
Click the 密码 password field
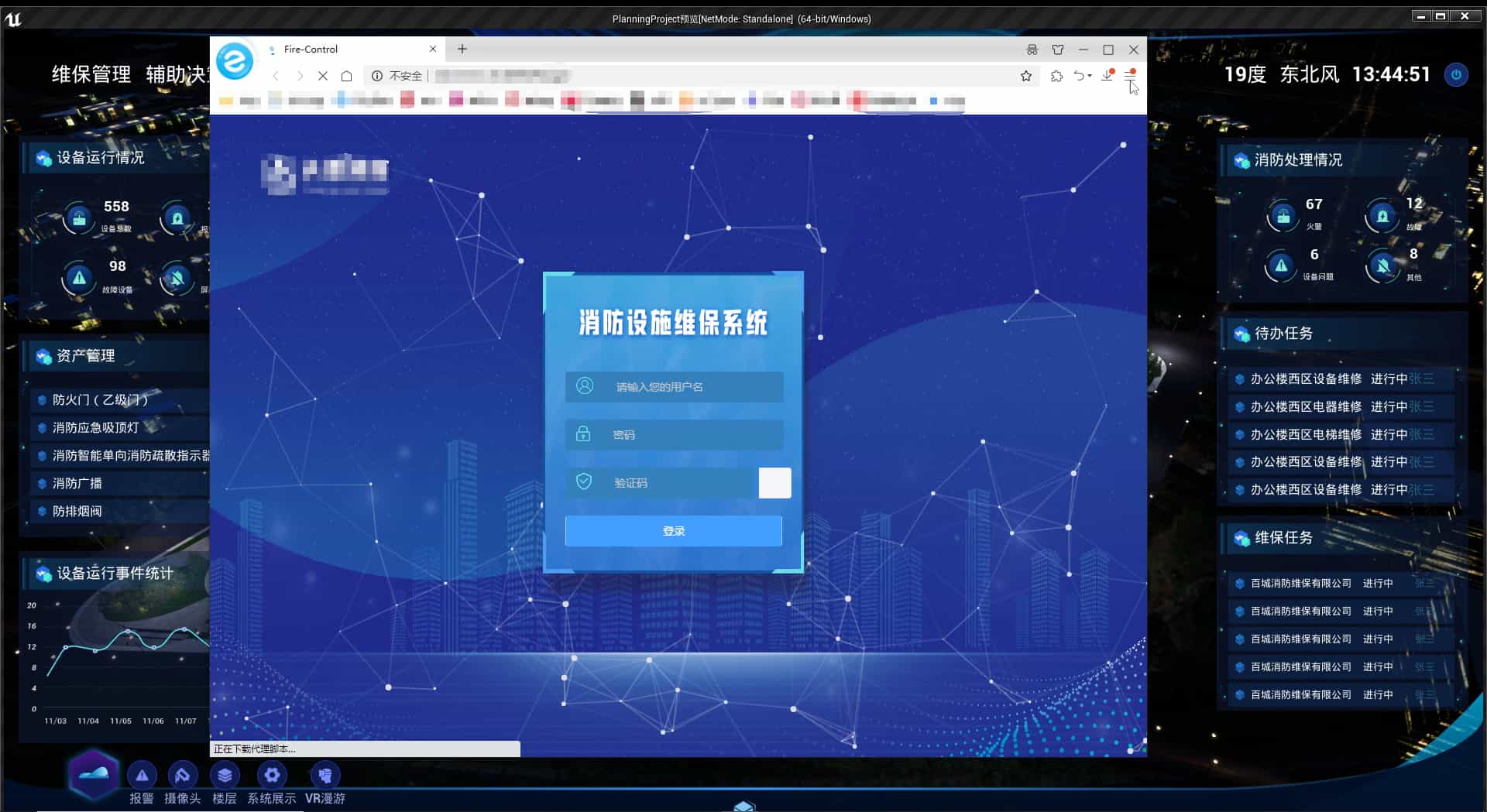click(682, 435)
